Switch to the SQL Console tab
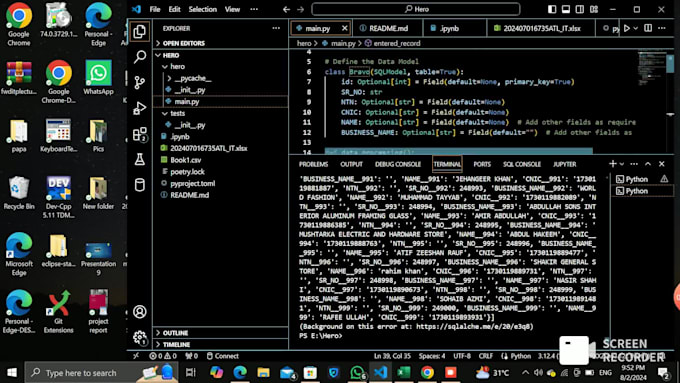Screen dimensions: 680x383 [x=522, y=164]
